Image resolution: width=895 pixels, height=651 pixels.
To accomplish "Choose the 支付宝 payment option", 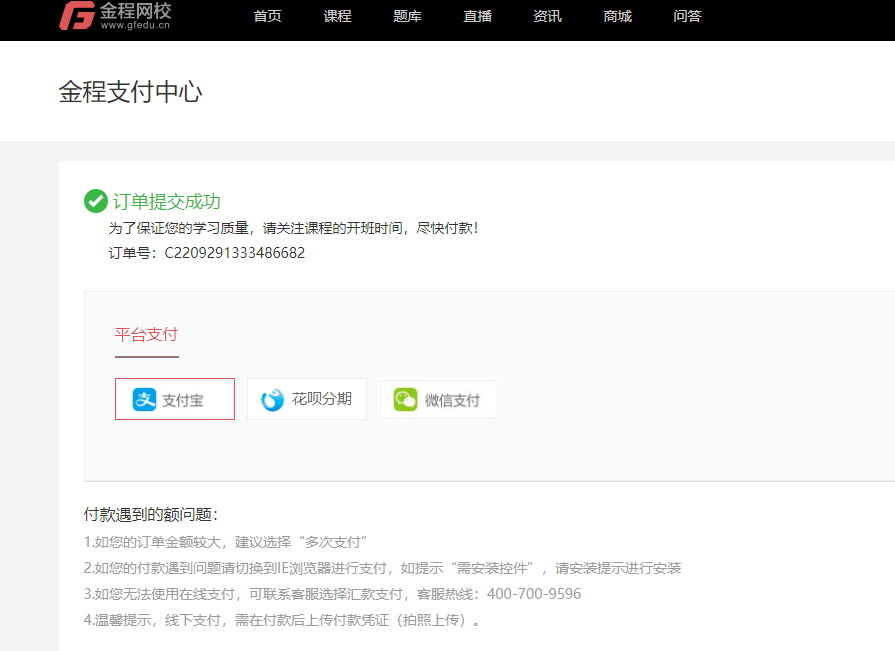I will point(175,400).
